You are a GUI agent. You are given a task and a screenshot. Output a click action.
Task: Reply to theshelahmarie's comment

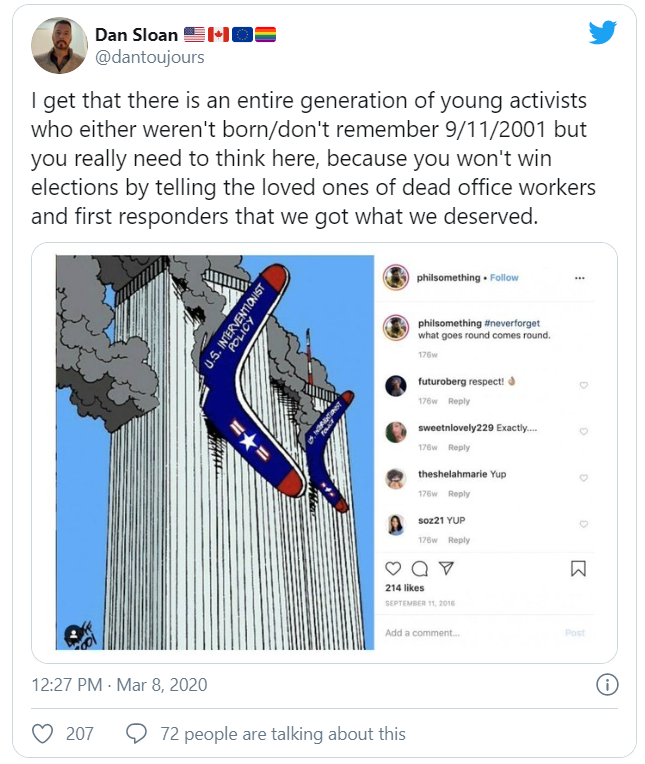[458, 494]
